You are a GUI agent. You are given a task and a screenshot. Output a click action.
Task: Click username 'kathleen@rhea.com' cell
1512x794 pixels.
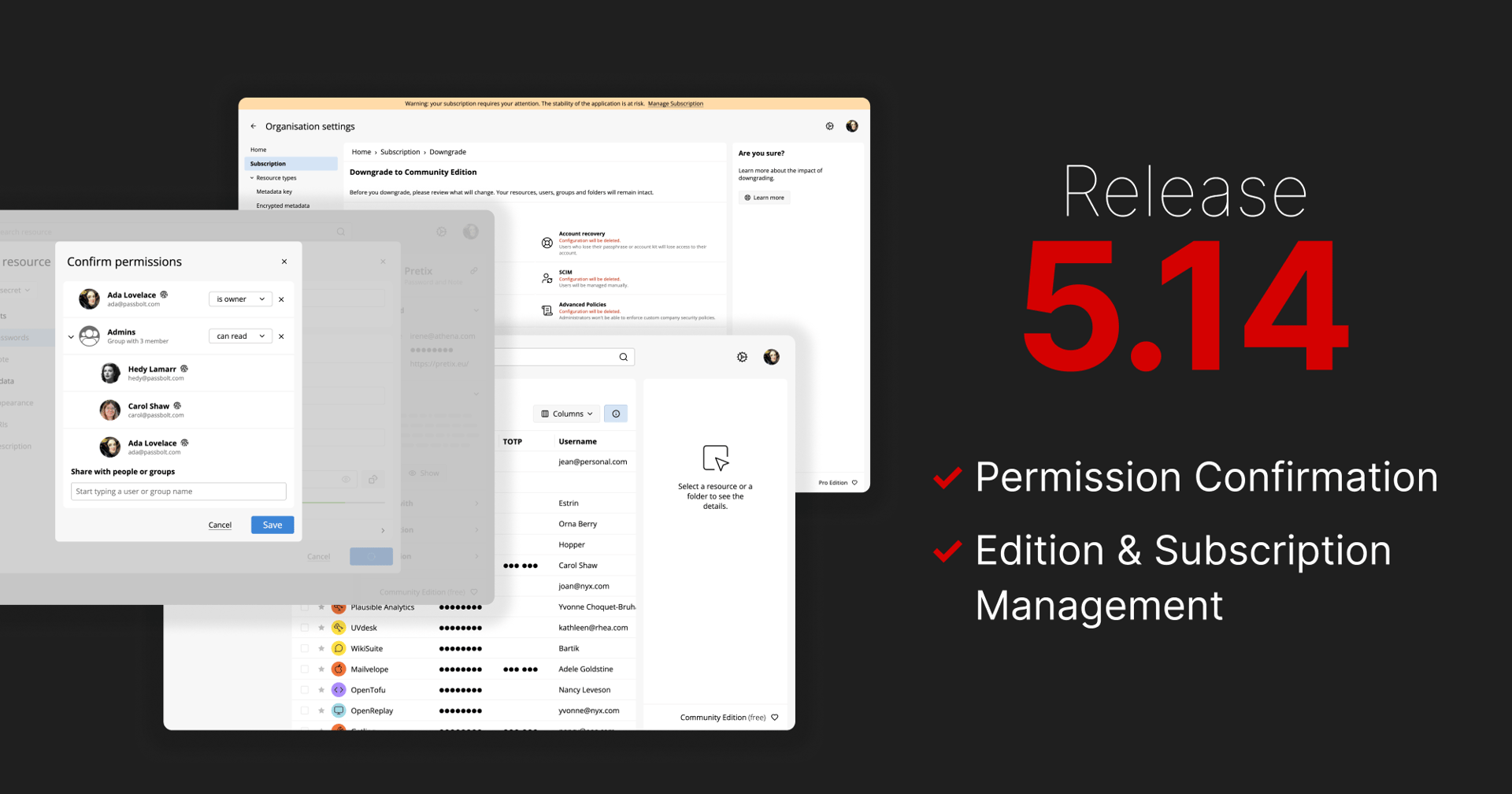593,628
